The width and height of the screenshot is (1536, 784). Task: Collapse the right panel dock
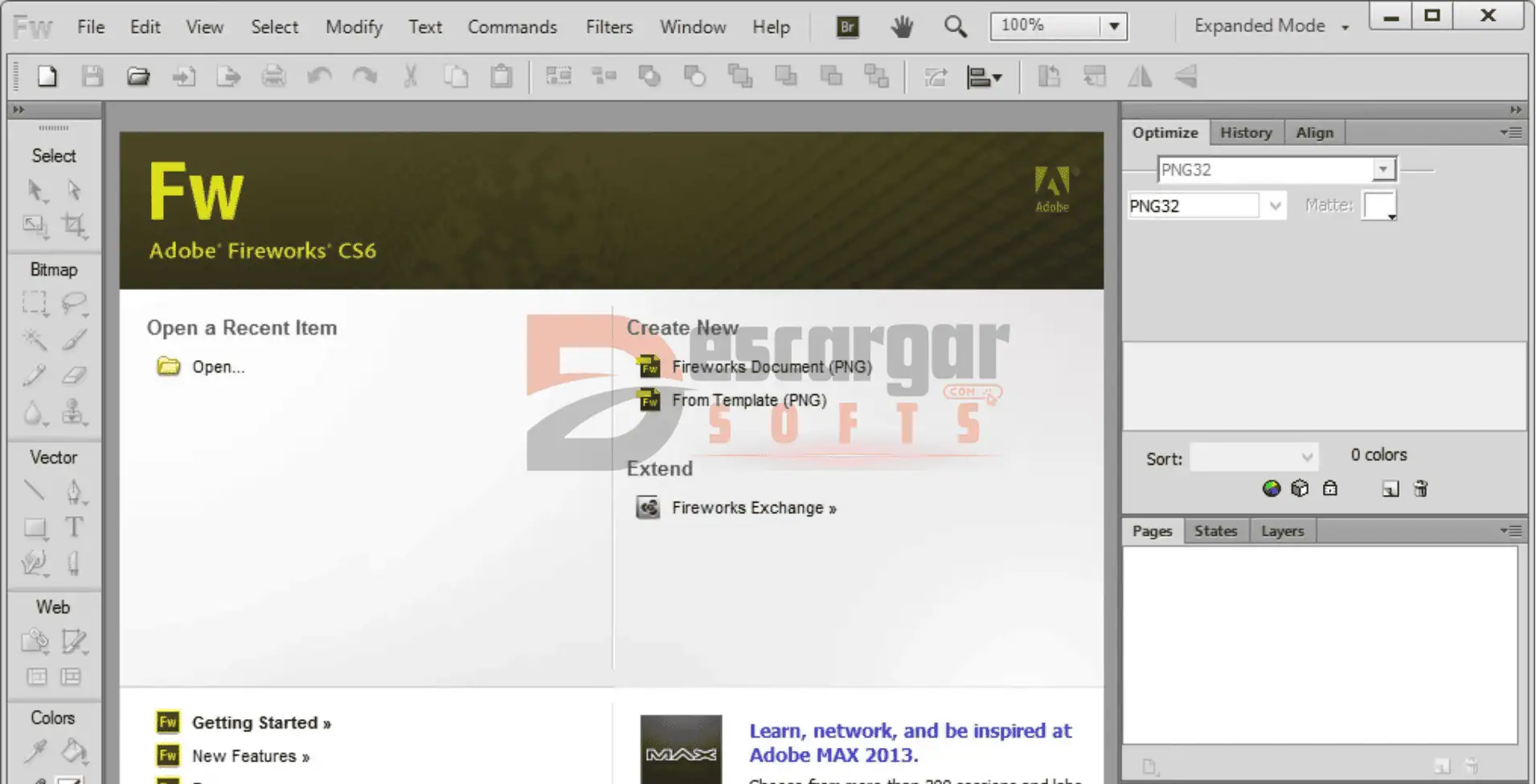[x=1516, y=110]
